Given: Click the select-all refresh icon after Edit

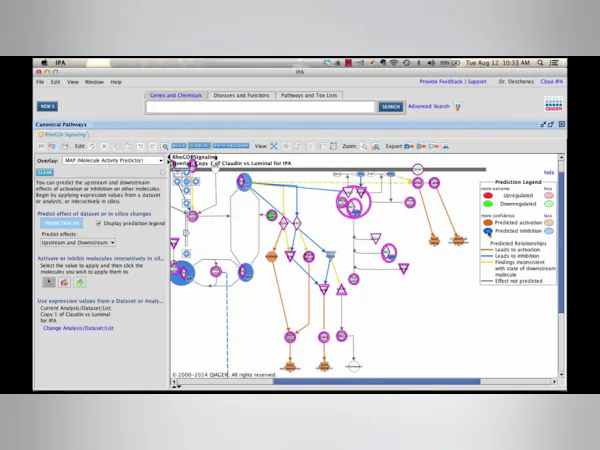Looking at the screenshot, I should pos(92,146).
